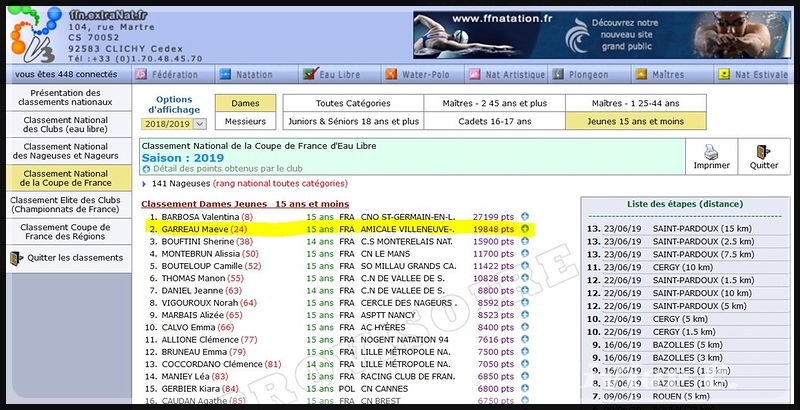Click the plus icon beside BARBOSA Valentina's points
The image size is (800, 410).
coord(526,215)
